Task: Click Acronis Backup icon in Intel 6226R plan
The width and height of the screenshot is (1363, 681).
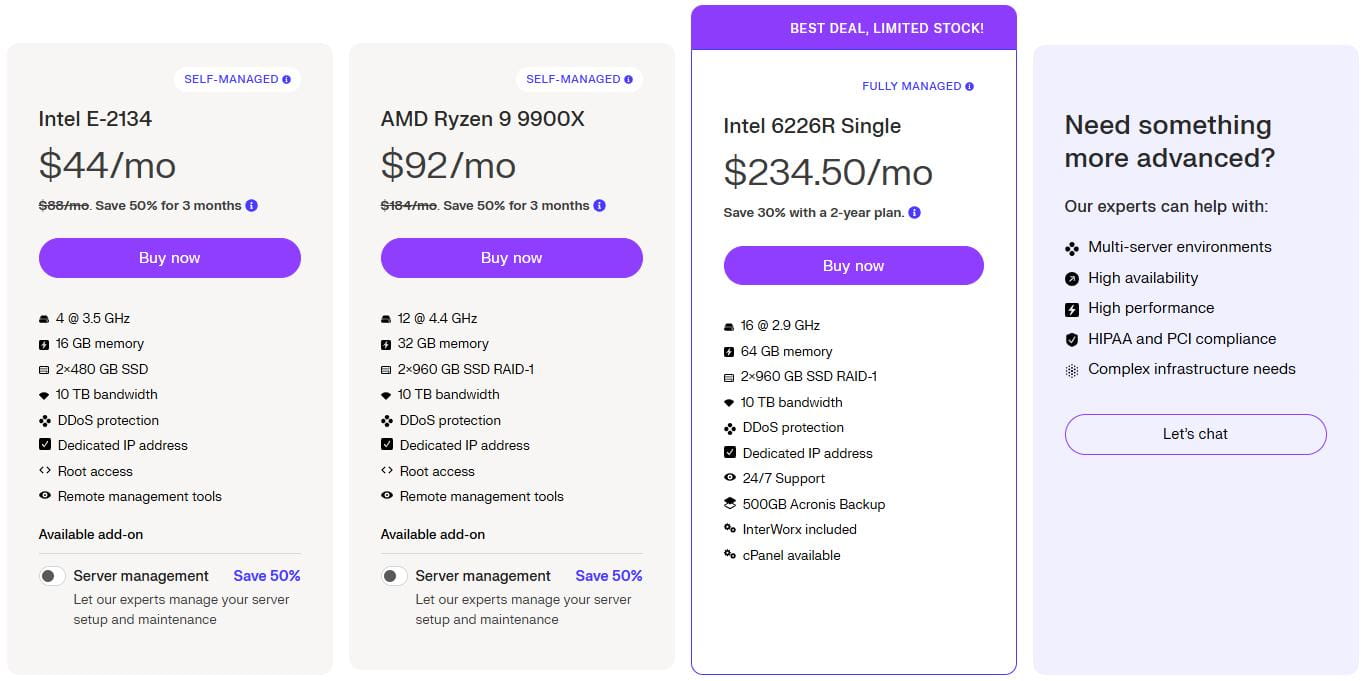Action: (730, 504)
